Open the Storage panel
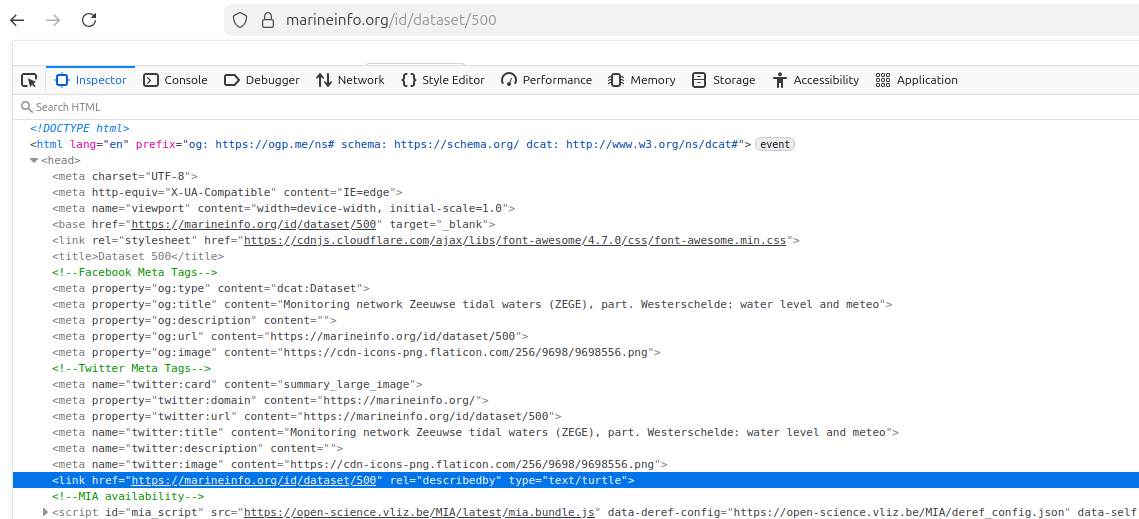 pyautogui.click(x=723, y=80)
